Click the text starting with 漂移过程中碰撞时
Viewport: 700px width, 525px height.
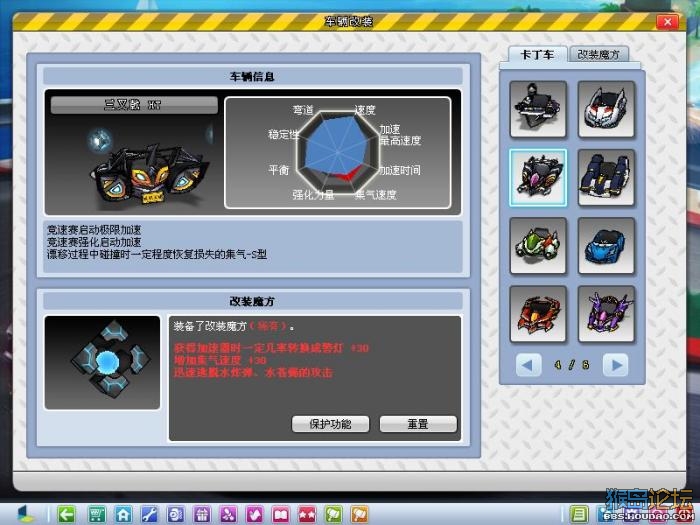[x=157, y=254]
